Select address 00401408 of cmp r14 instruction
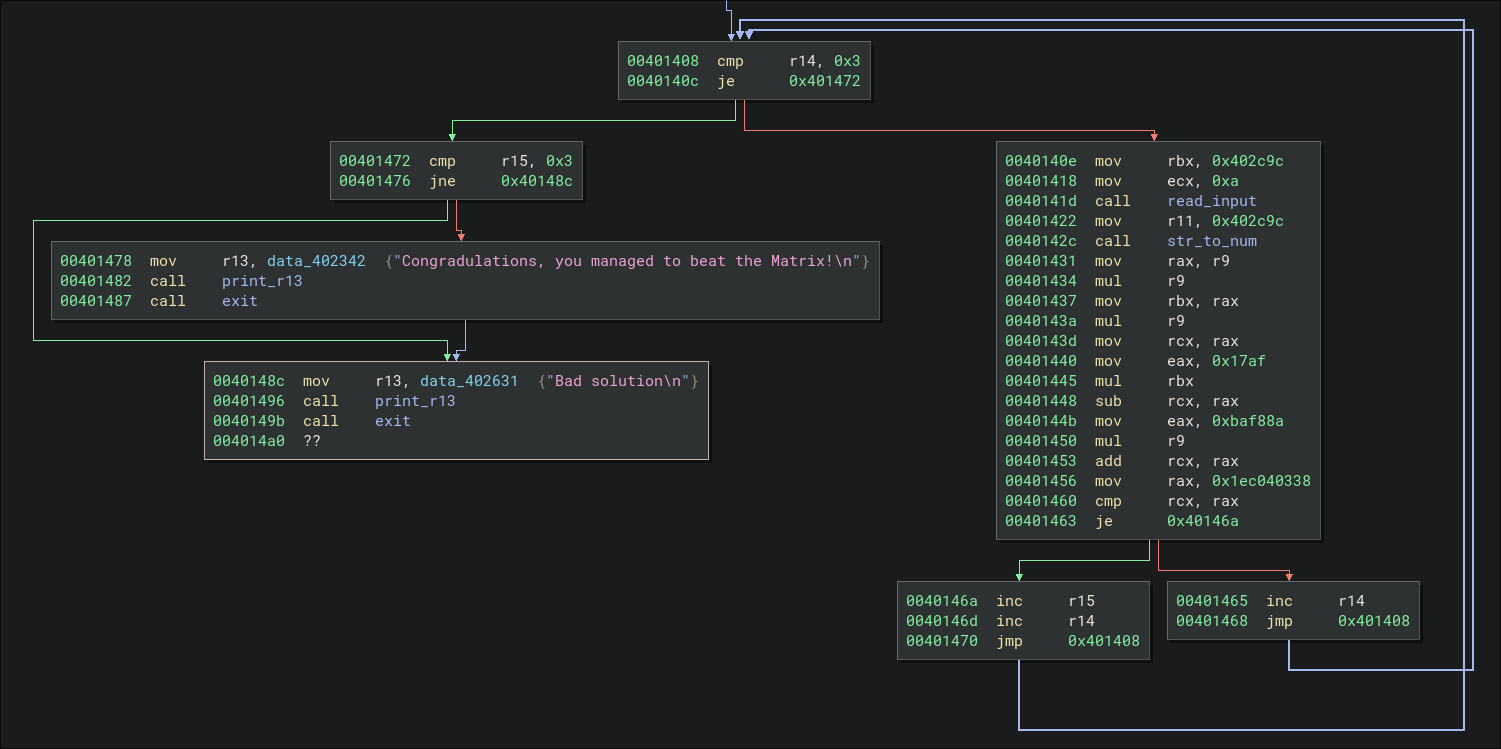This screenshot has width=1501, height=749. tap(662, 61)
